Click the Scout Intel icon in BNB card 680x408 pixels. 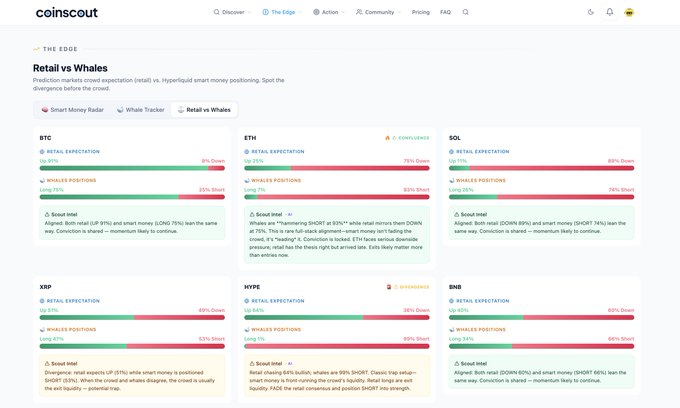coord(456,363)
